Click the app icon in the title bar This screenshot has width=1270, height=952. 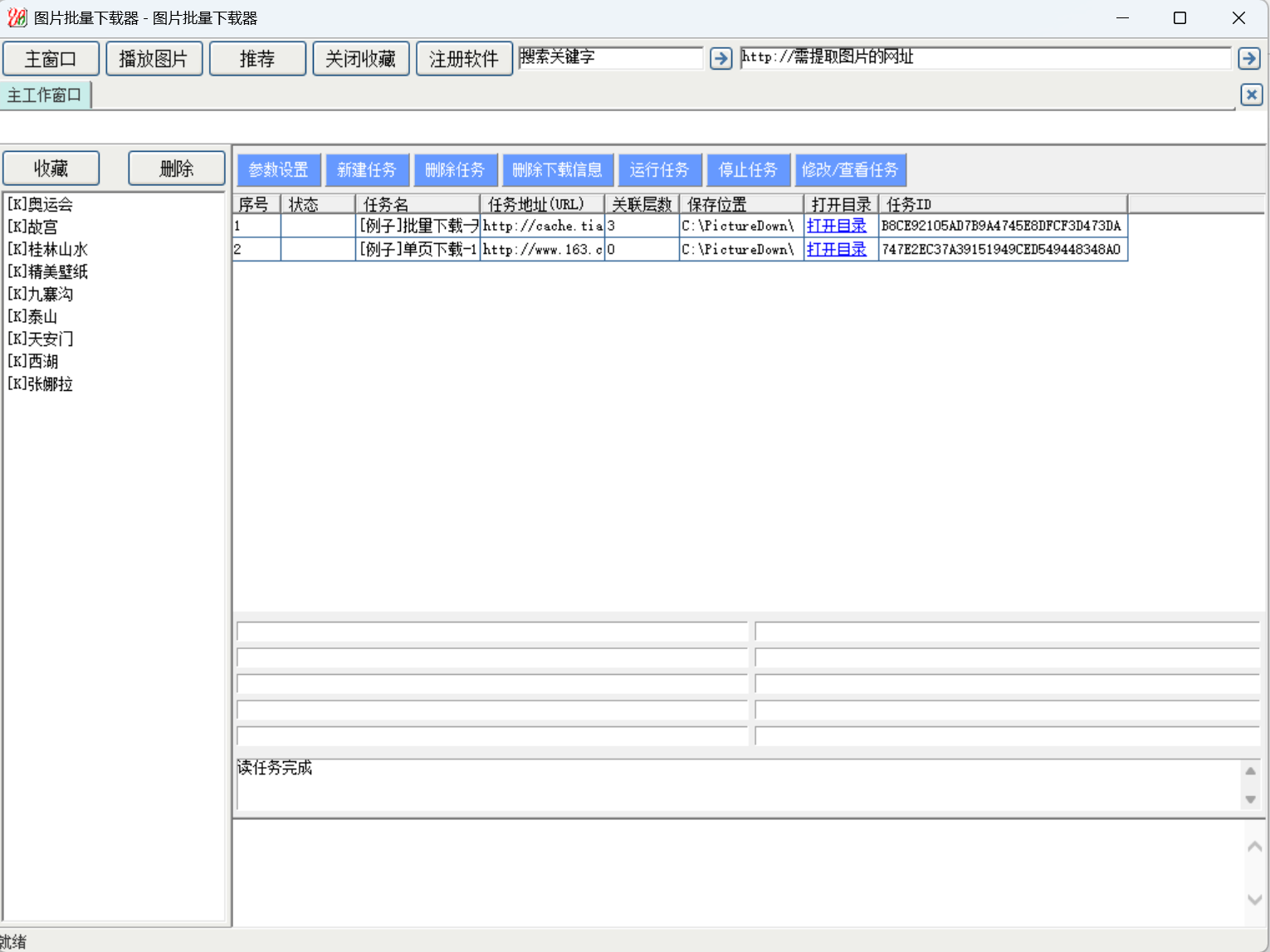[17, 17]
